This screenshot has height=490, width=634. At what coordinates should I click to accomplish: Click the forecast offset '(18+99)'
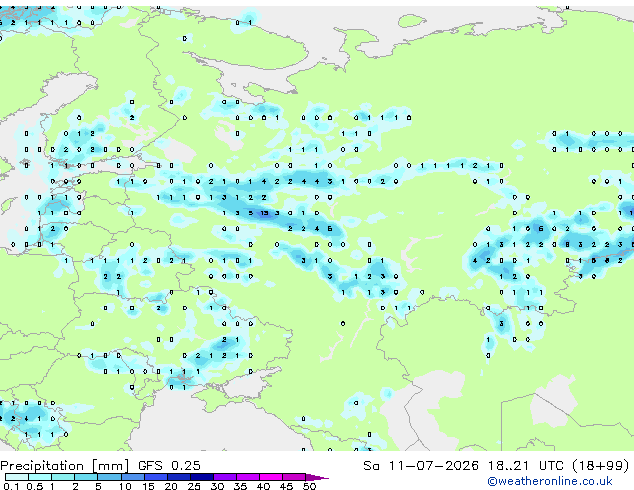[601, 466]
